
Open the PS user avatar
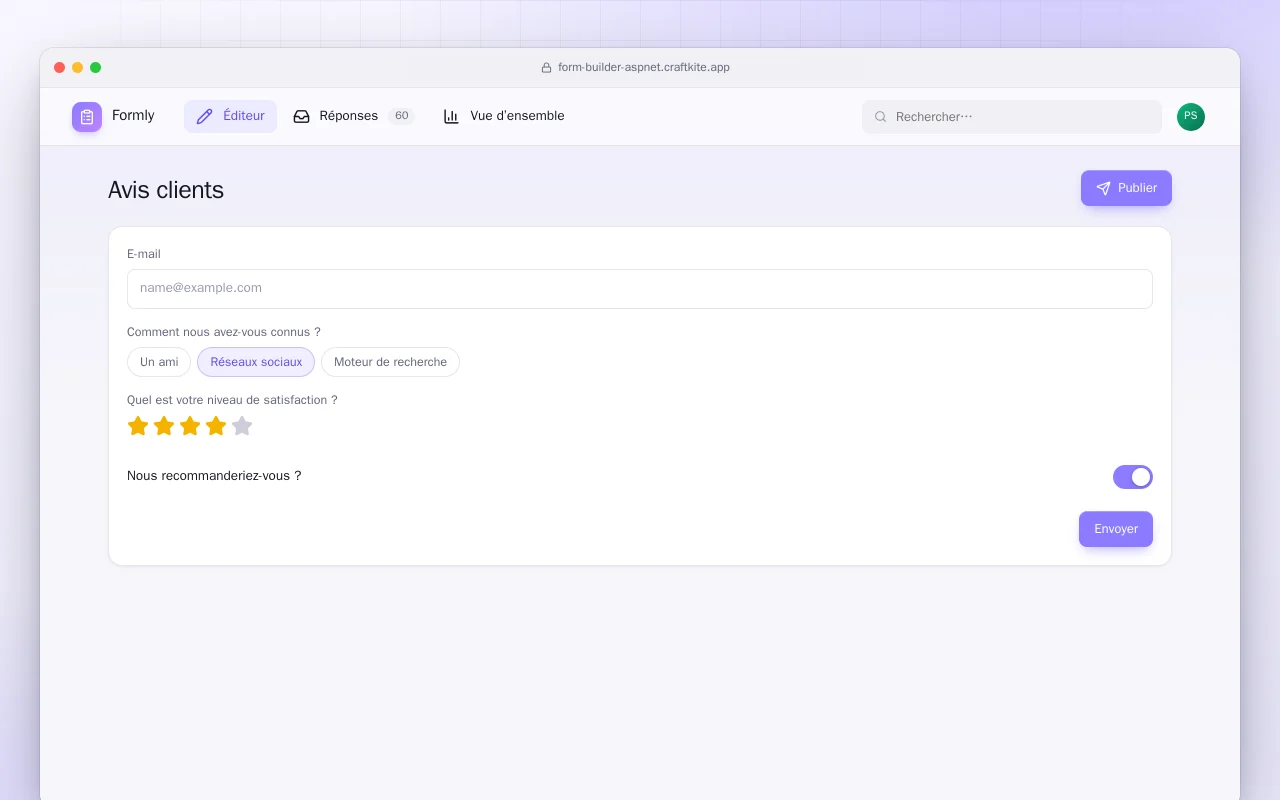pos(1191,117)
